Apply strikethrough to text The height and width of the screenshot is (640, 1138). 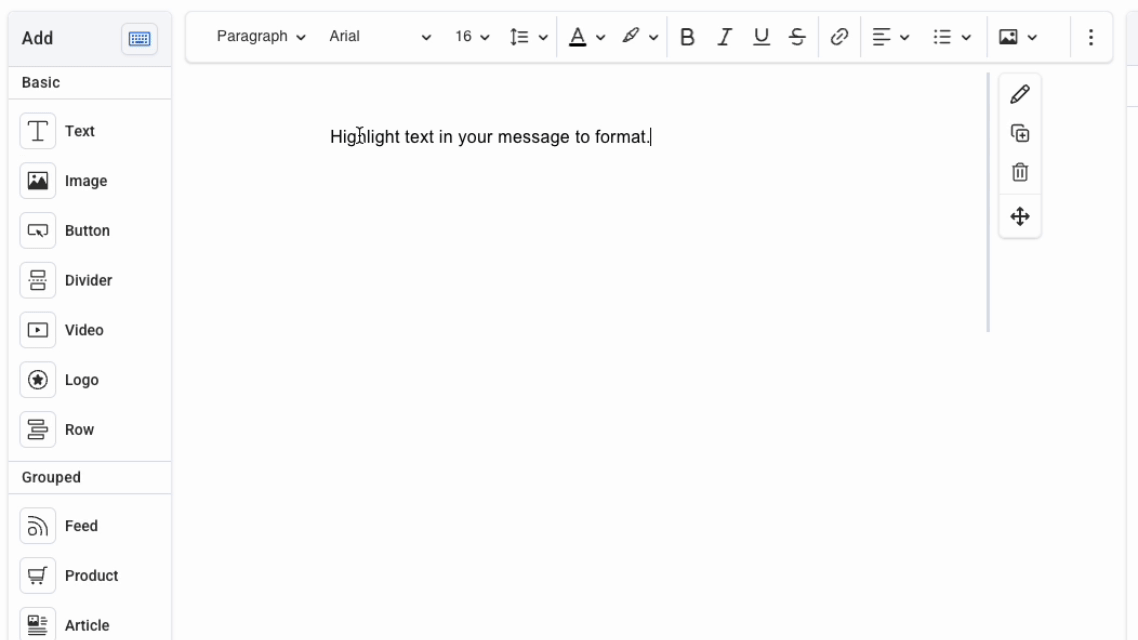797,37
